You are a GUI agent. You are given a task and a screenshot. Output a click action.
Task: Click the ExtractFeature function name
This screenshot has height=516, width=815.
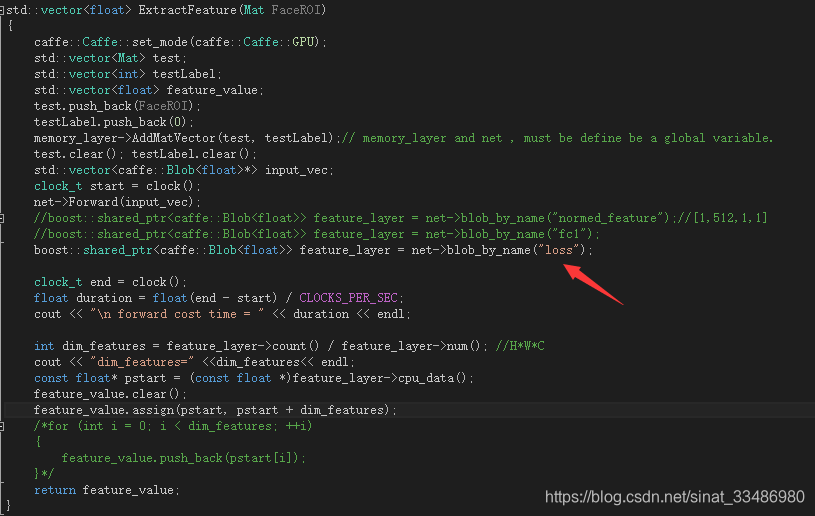[188, 10]
